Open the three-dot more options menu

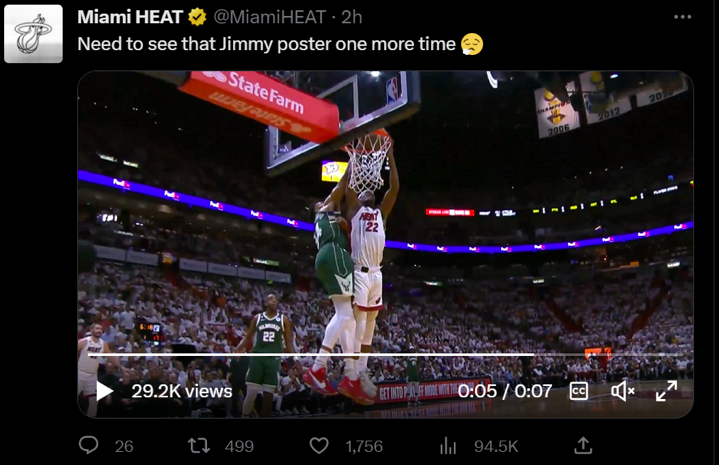tap(682, 17)
